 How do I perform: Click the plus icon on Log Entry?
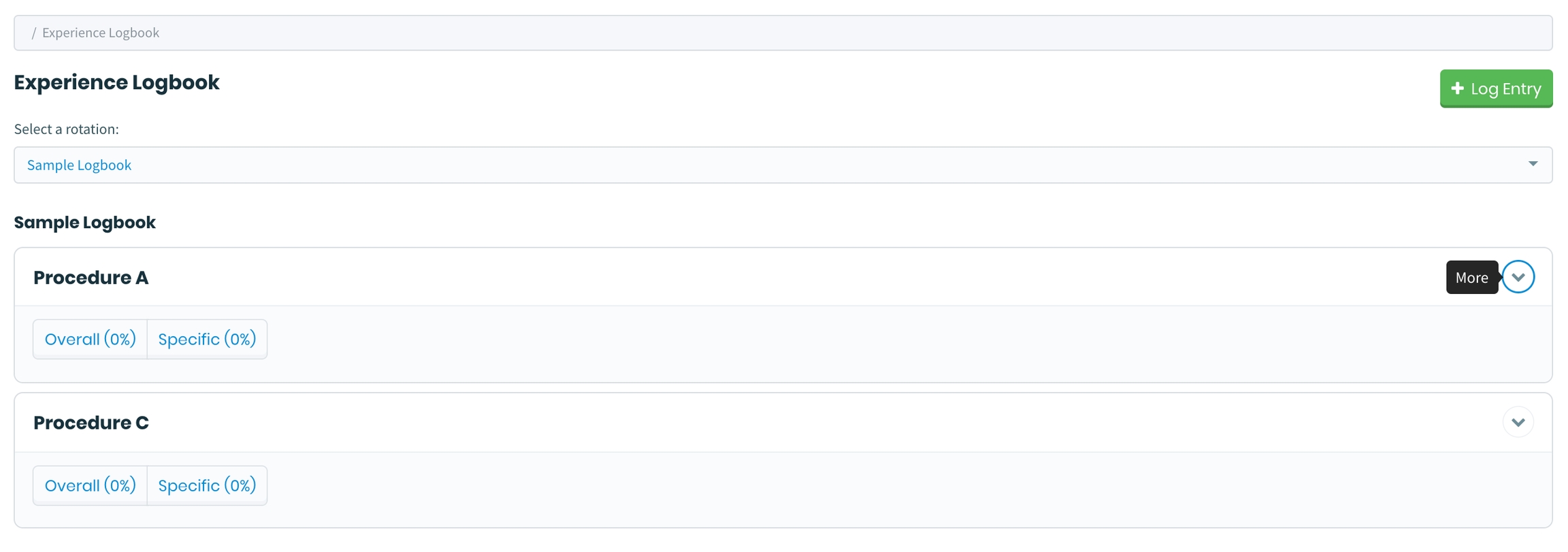1457,88
